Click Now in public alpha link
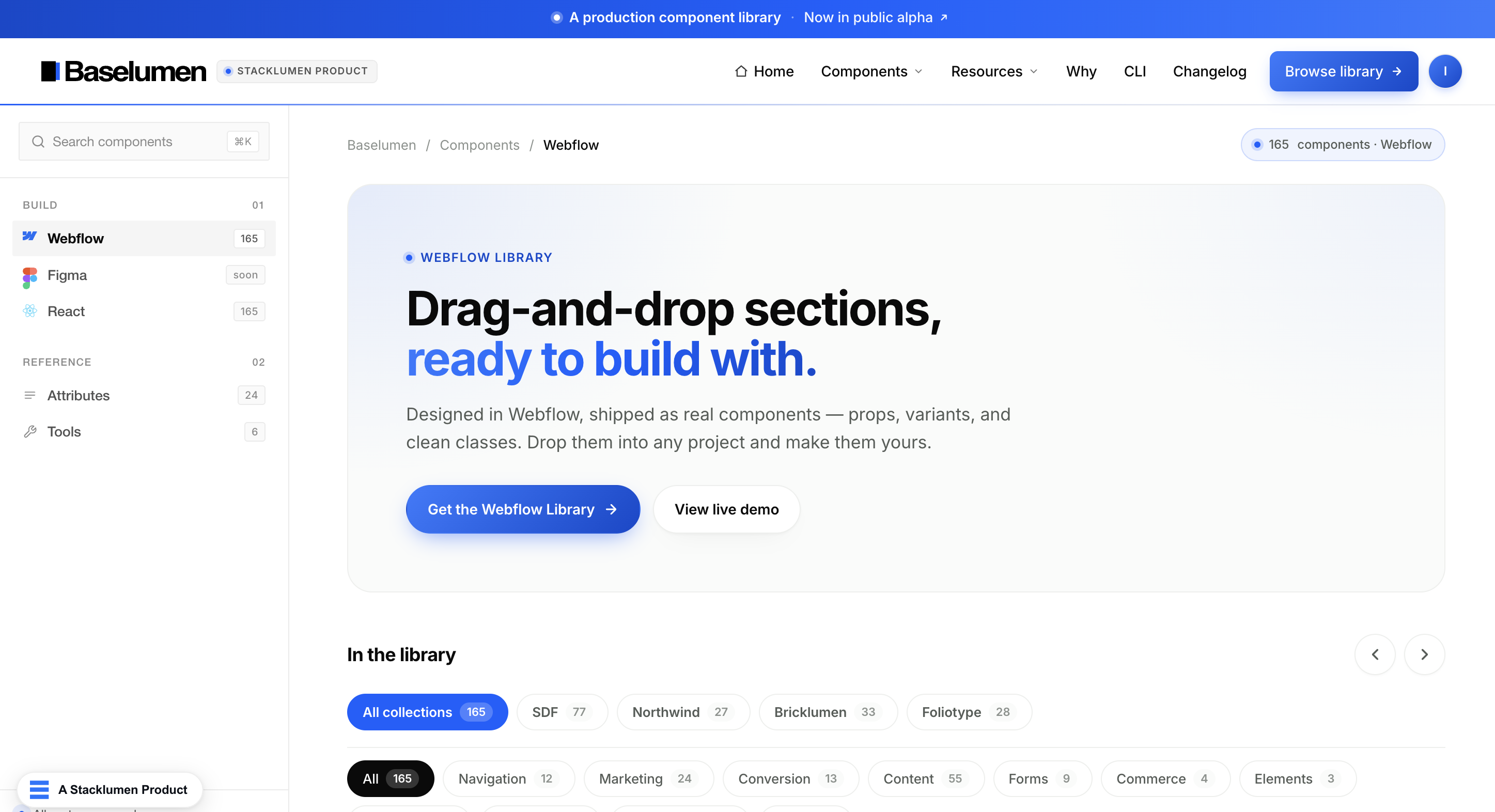This screenshot has width=1495, height=812. tap(875, 18)
